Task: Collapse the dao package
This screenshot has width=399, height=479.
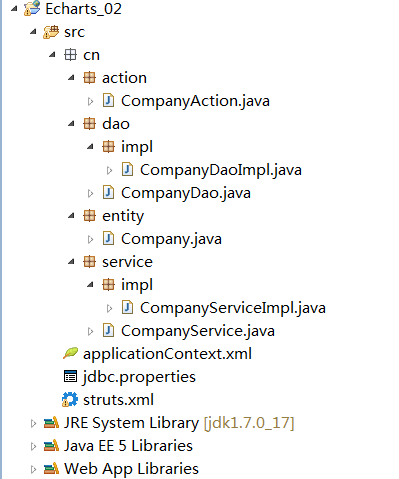Action: 71,124
